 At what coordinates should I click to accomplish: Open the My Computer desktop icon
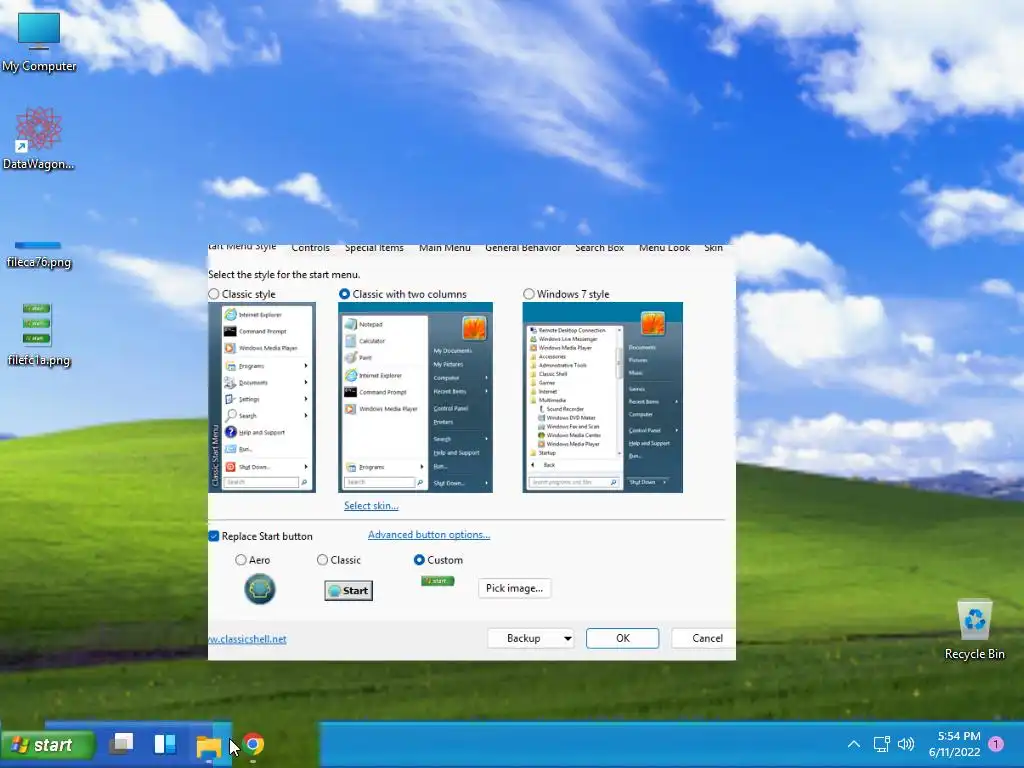(x=39, y=42)
